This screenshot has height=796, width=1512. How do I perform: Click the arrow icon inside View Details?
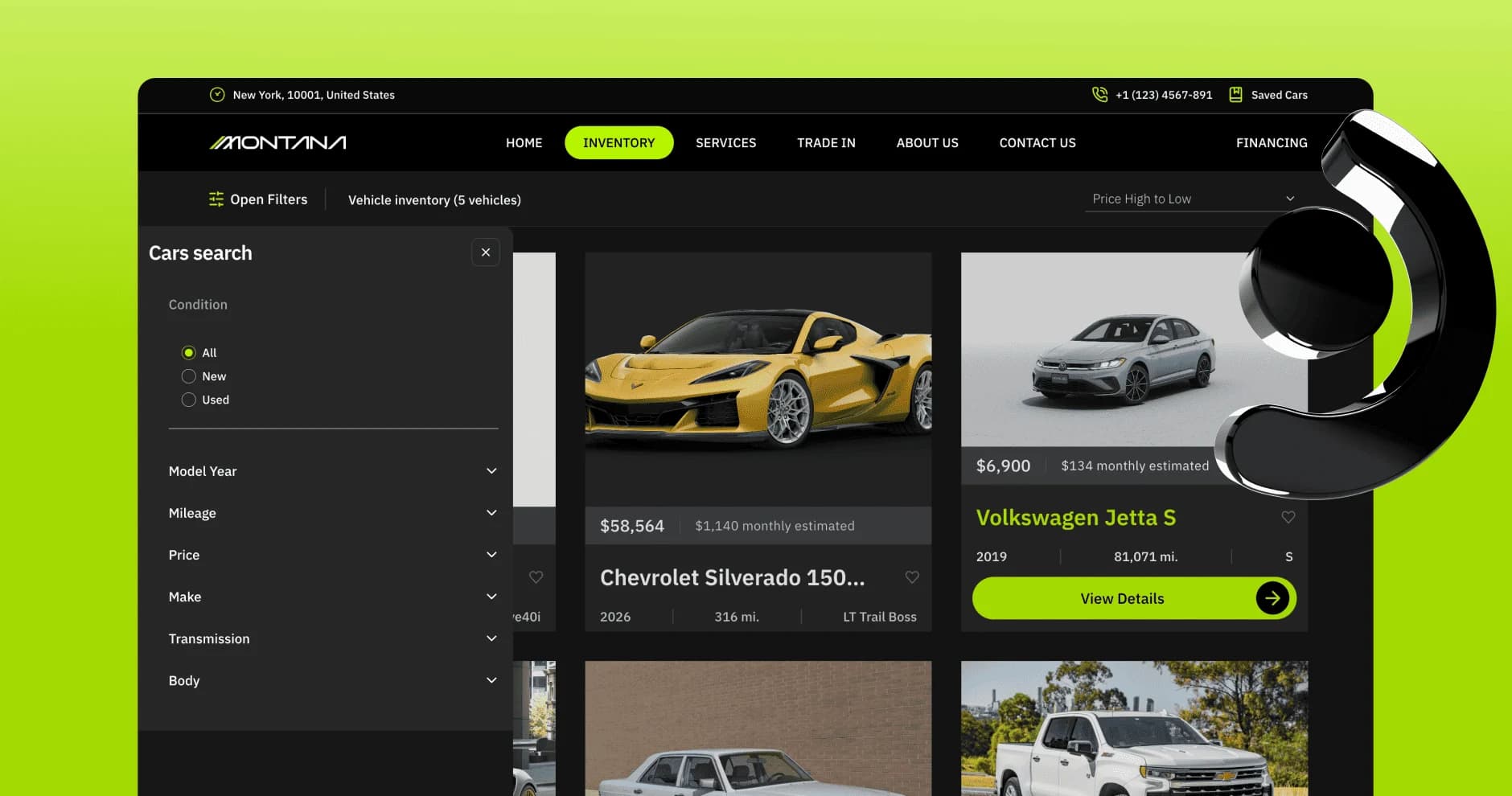(x=1272, y=598)
